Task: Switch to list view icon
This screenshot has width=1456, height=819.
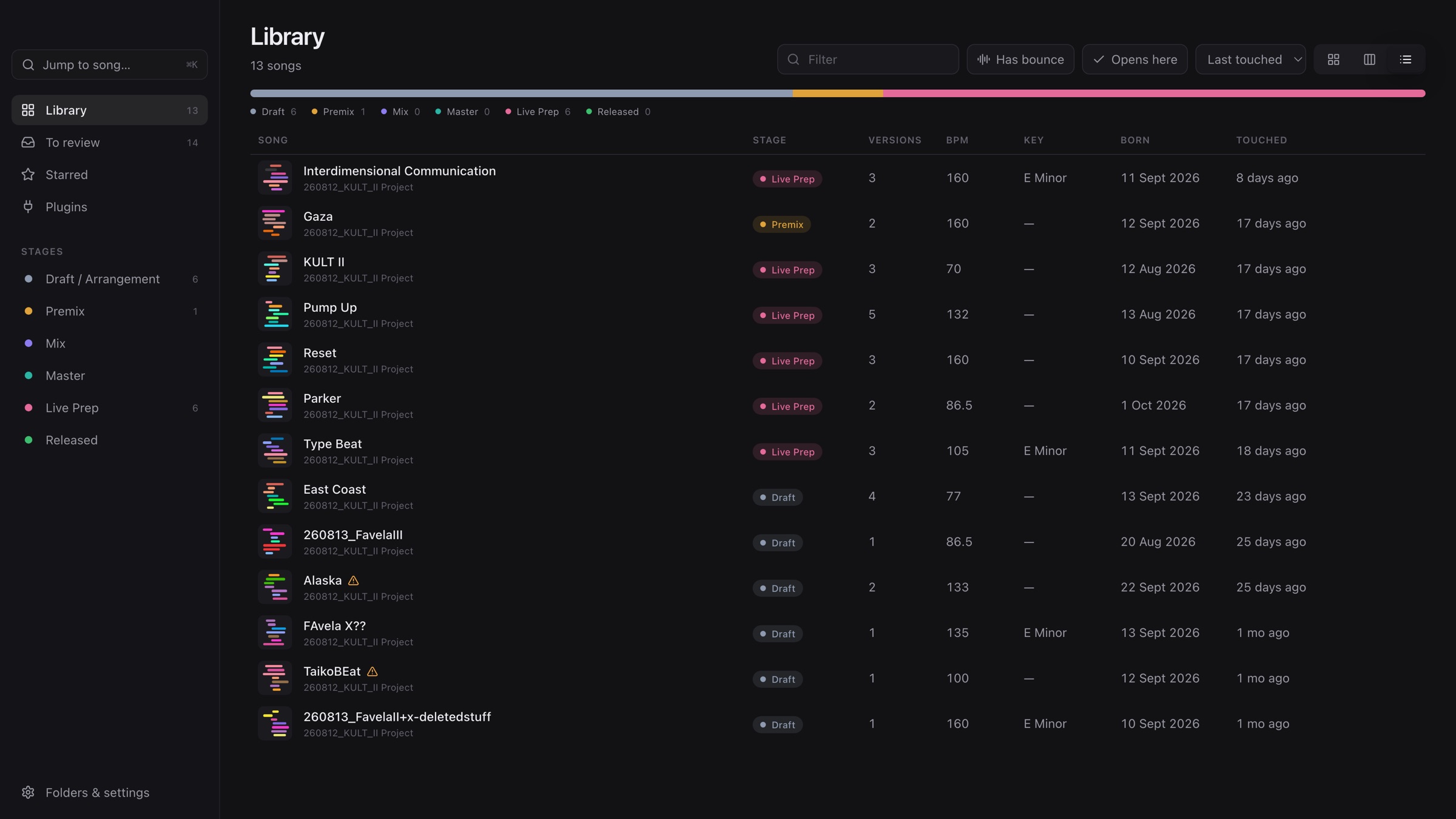Action: point(1405,59)
